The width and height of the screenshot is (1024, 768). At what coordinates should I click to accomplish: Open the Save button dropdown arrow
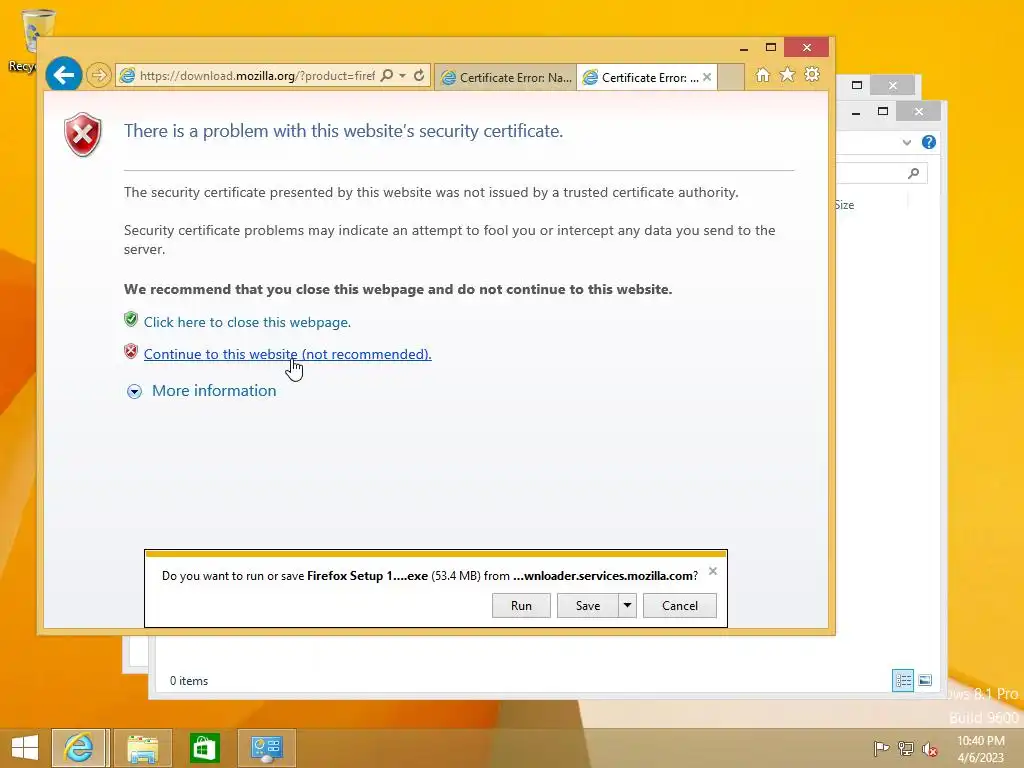(x=627, y=605)
